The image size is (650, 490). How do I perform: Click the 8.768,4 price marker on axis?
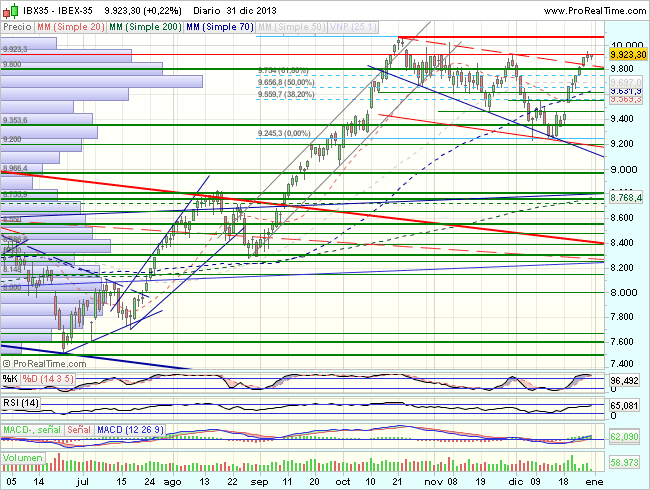pos(626,198)
